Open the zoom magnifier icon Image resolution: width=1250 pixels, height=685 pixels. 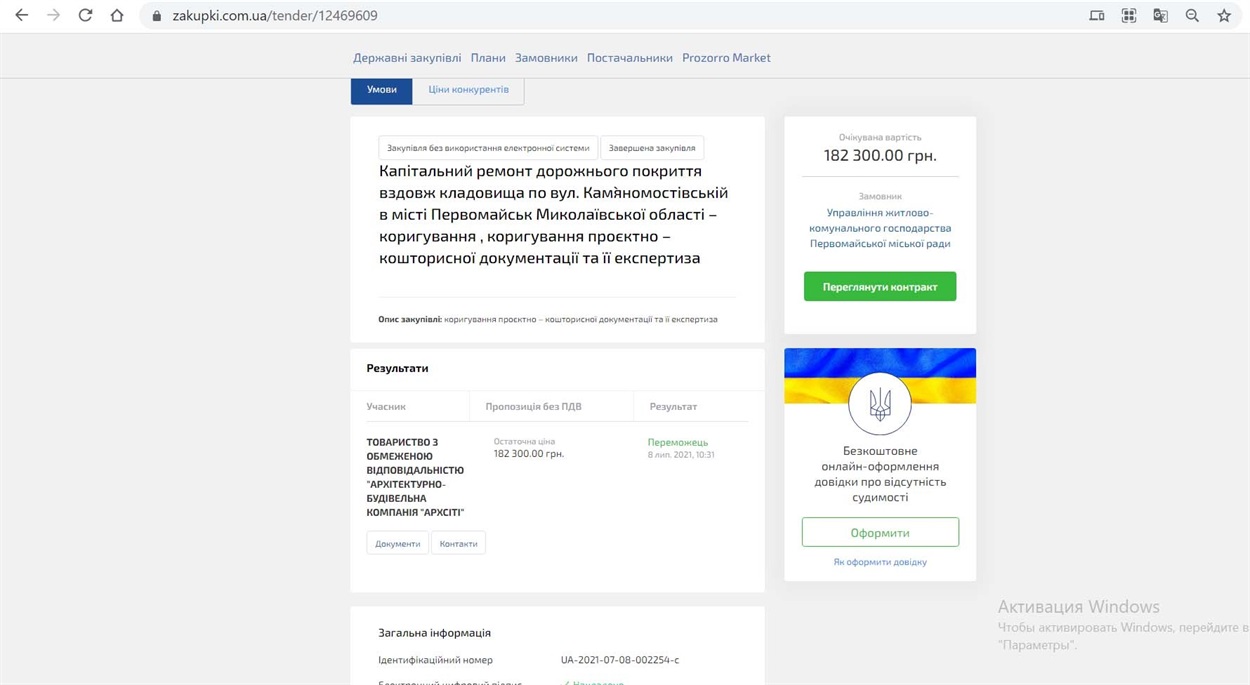[1192, 16]
